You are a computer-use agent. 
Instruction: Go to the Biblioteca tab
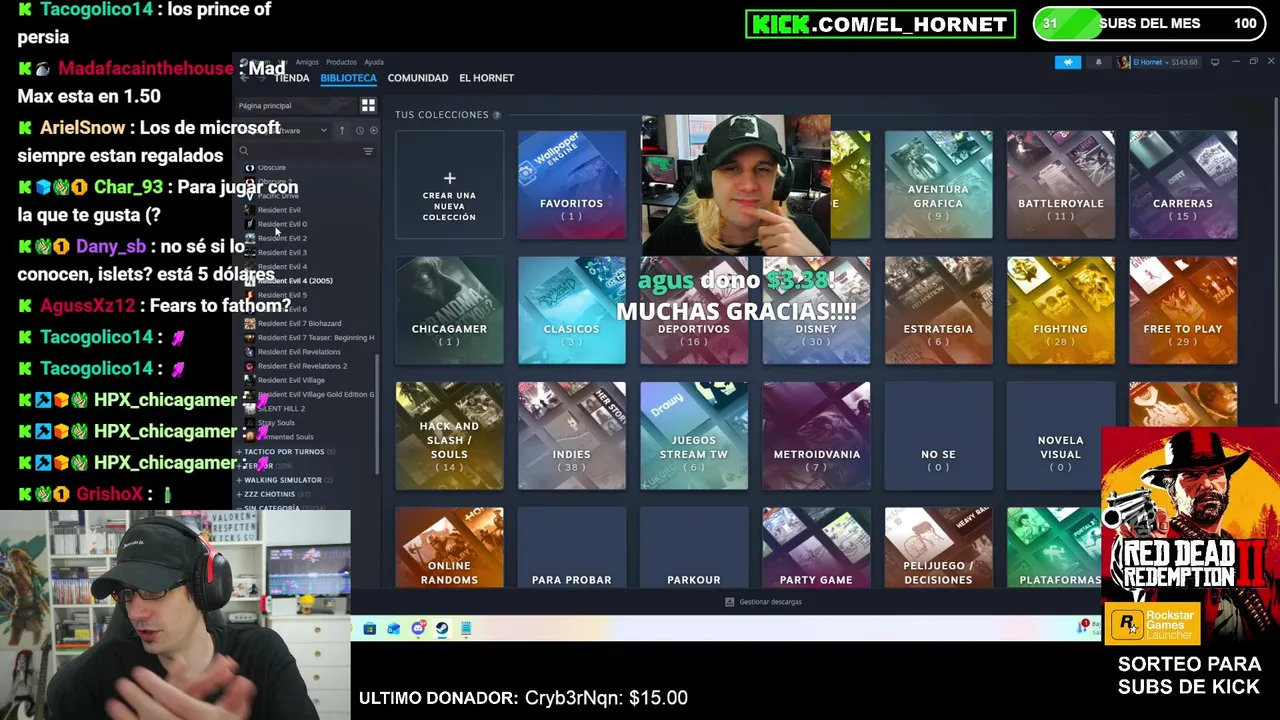[x=348, y=78]
